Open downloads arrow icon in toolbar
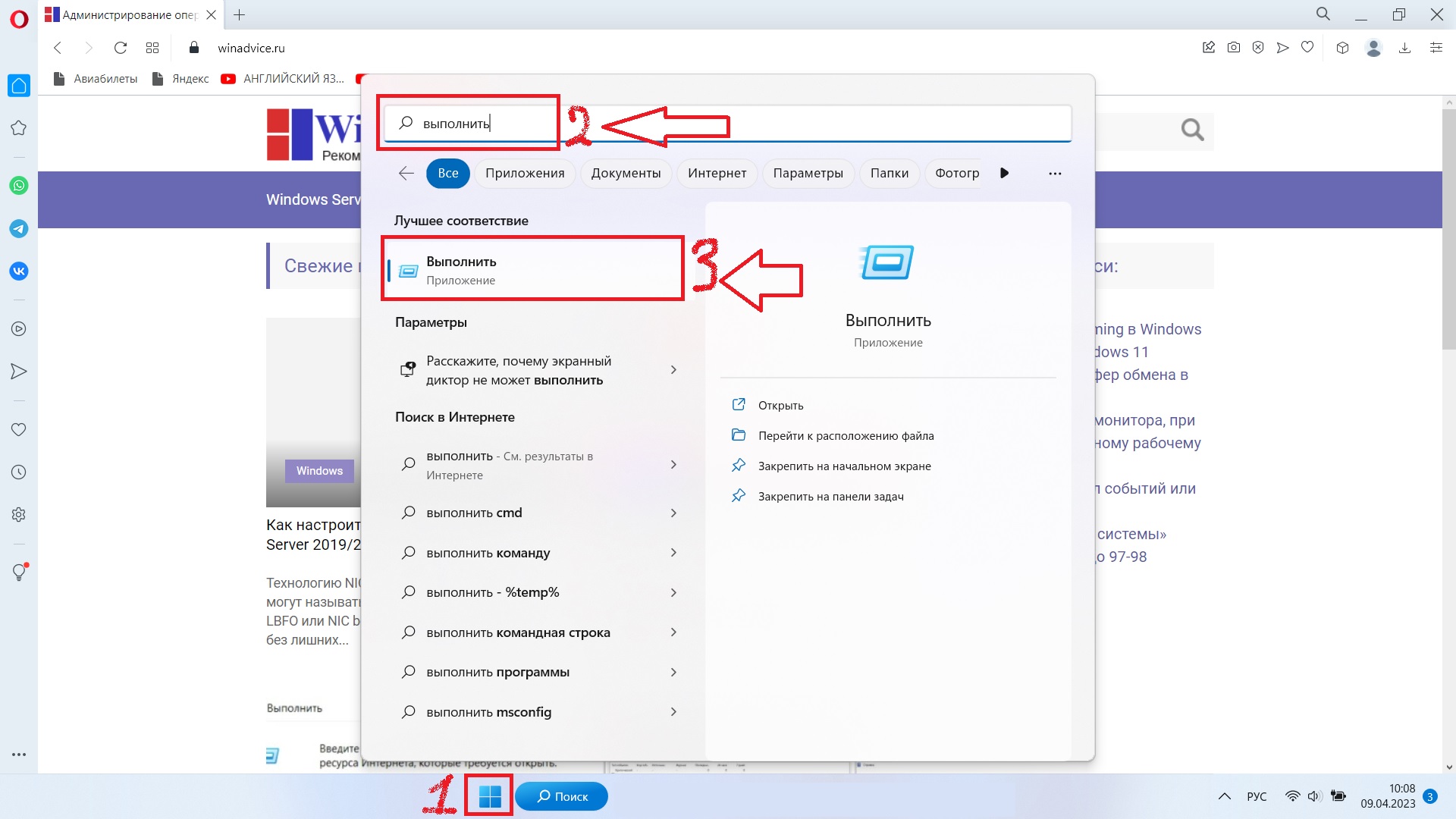 point(1404,48)
